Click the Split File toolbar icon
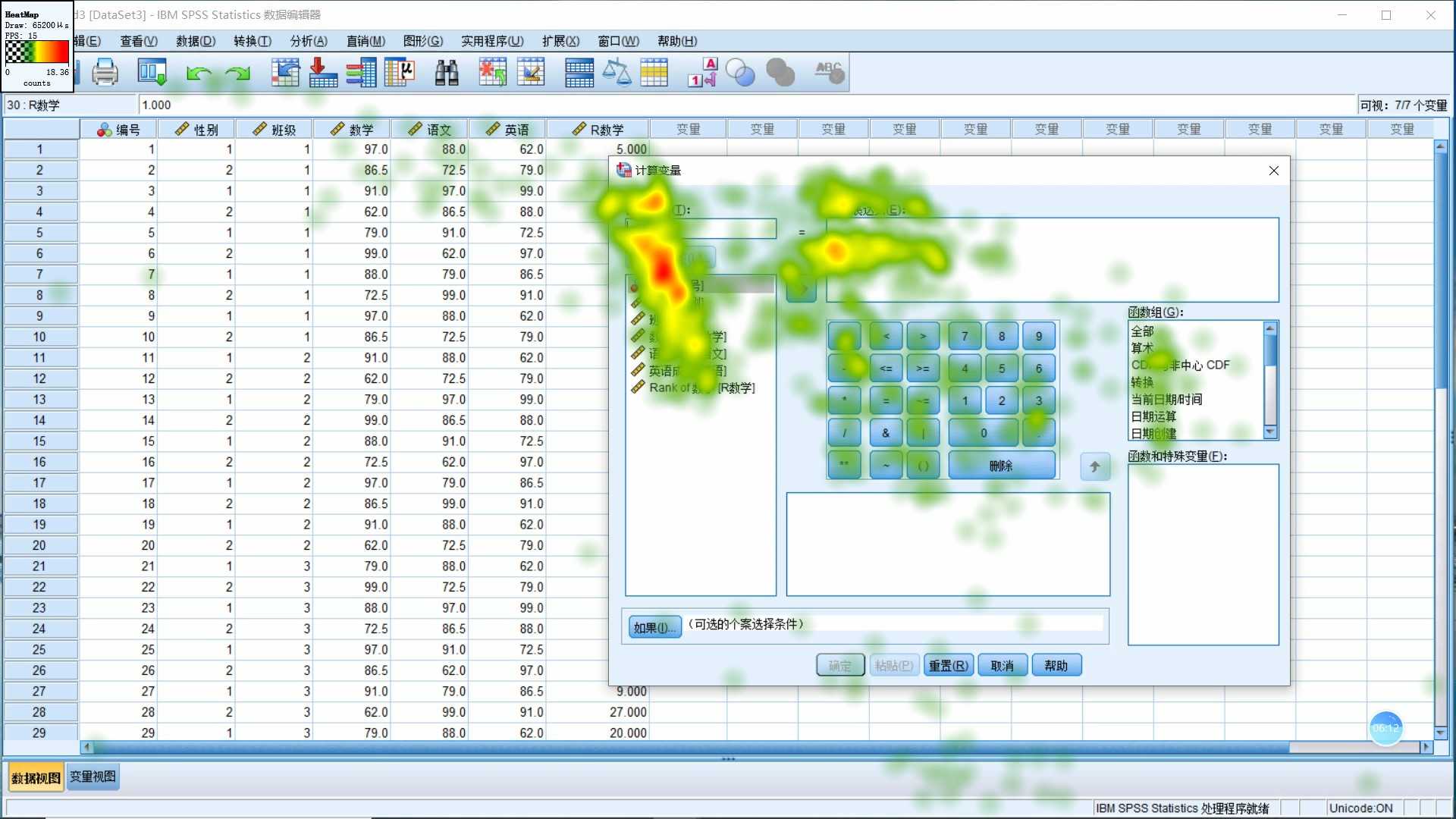The width and height of the screenshot is (1456, 819). point(579,73)
